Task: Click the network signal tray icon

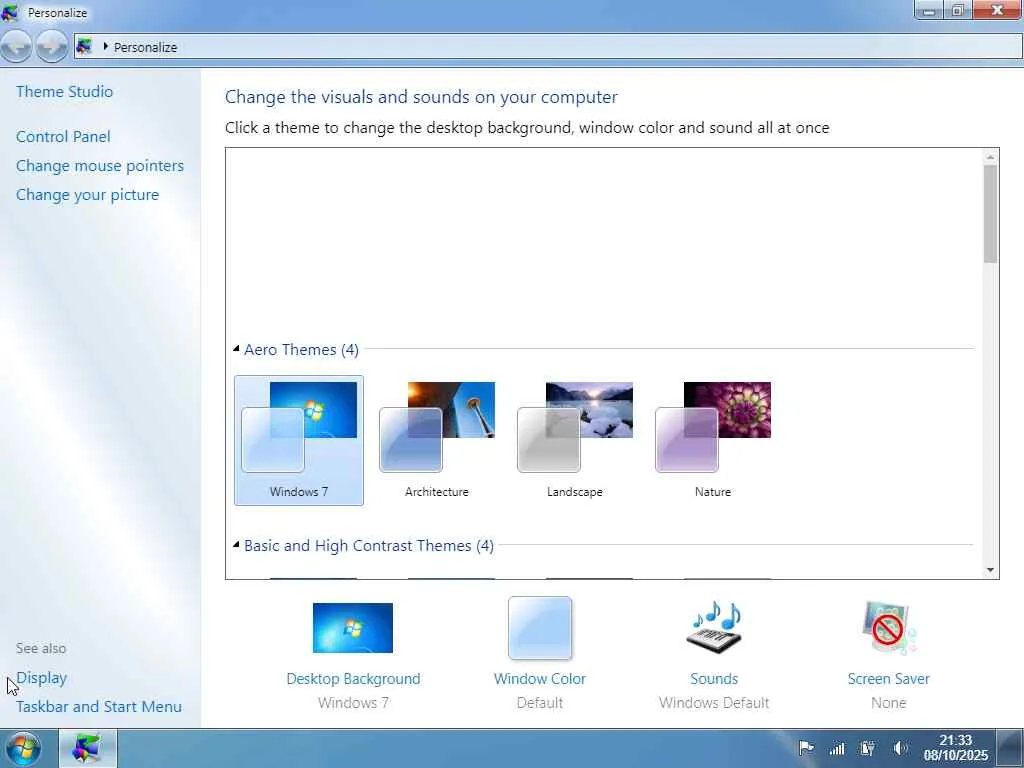Action: [x=837, y=748]
